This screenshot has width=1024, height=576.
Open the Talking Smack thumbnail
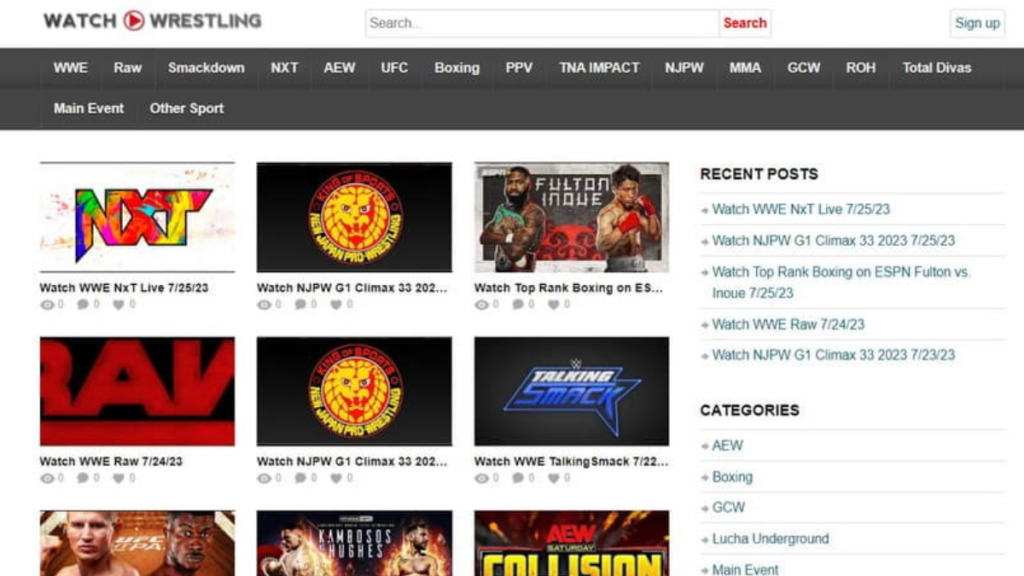571,391
